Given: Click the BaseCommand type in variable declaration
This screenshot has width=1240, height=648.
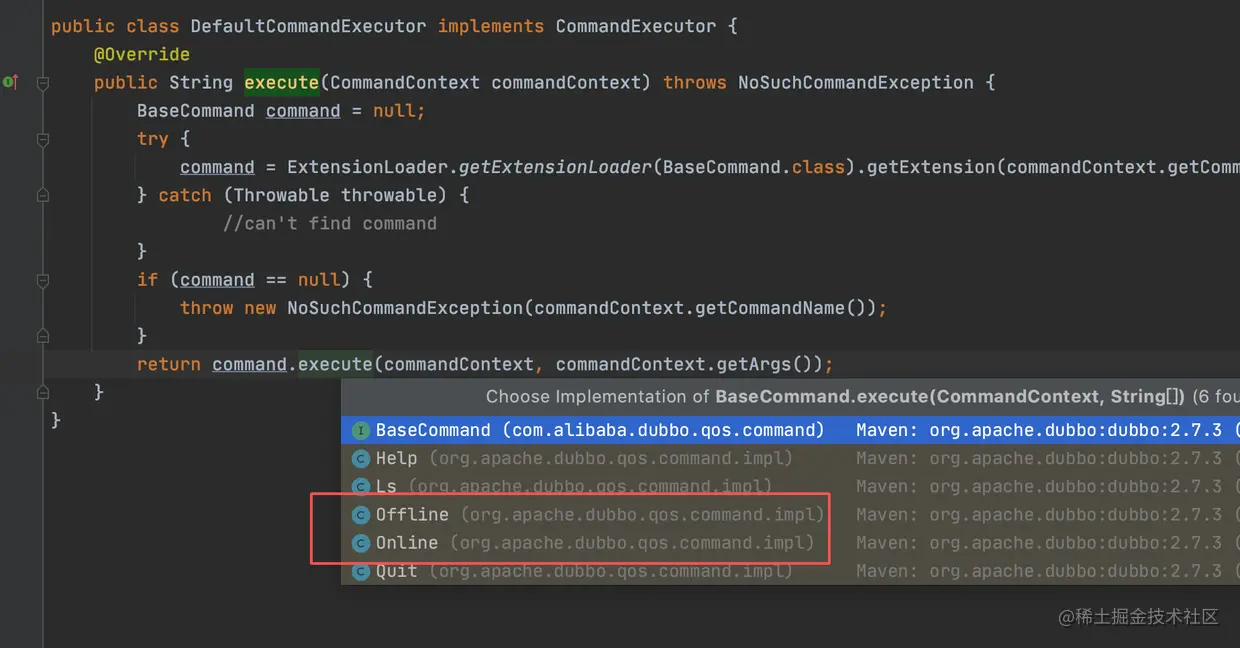Looking at the screenshot, I should coord(196,111).
